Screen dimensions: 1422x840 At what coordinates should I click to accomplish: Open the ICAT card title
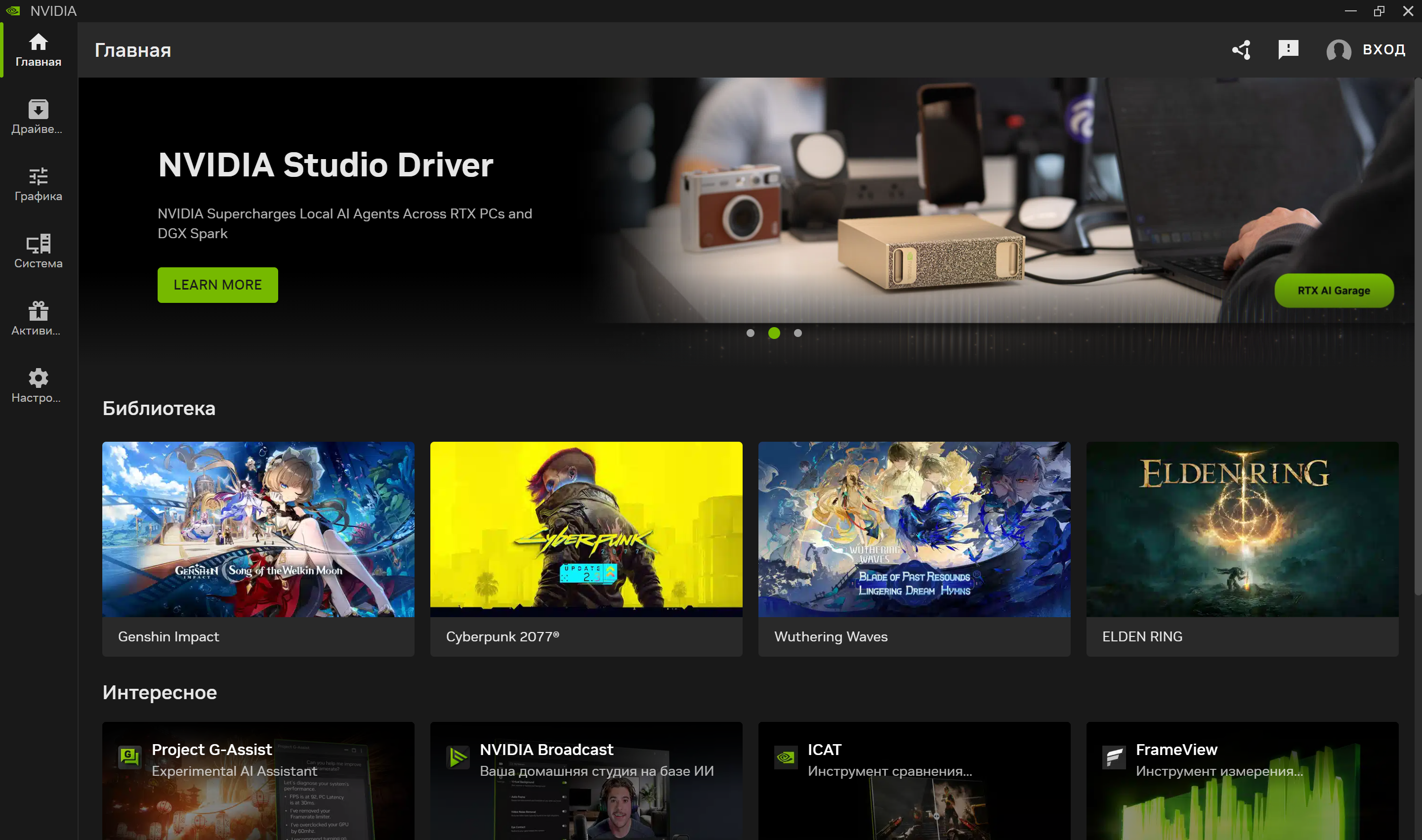(x=825, y=750)
